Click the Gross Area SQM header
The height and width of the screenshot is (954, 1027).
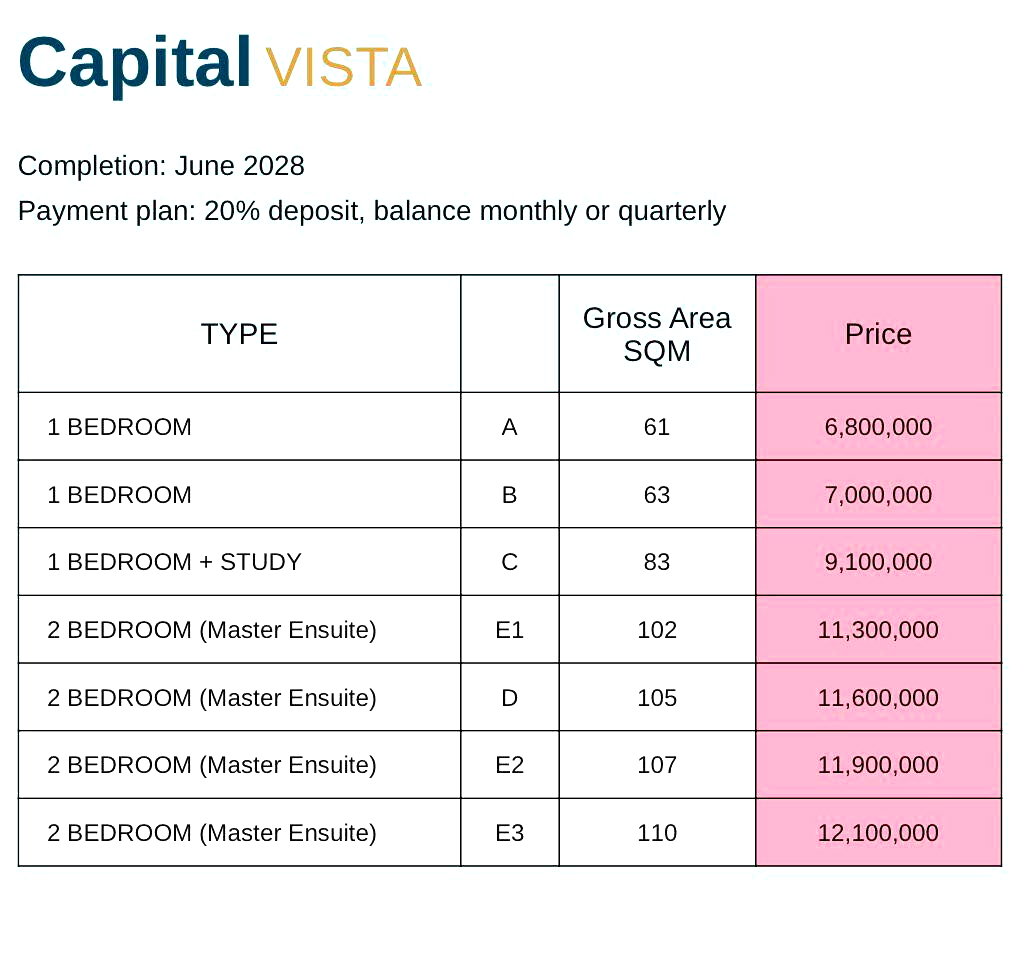pyautogui.click(x=657, y=334)
